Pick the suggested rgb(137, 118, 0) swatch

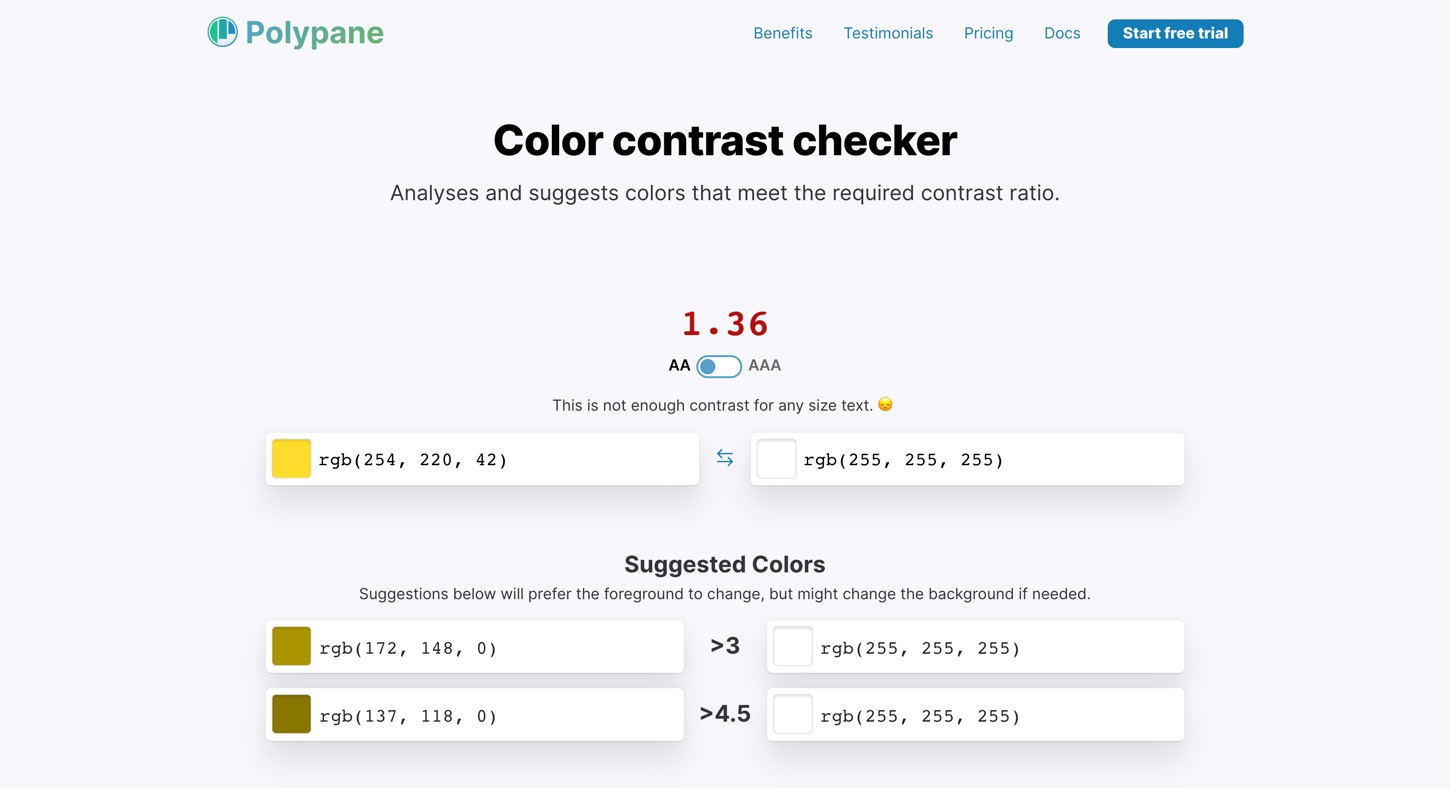click(x=291, y=715)
